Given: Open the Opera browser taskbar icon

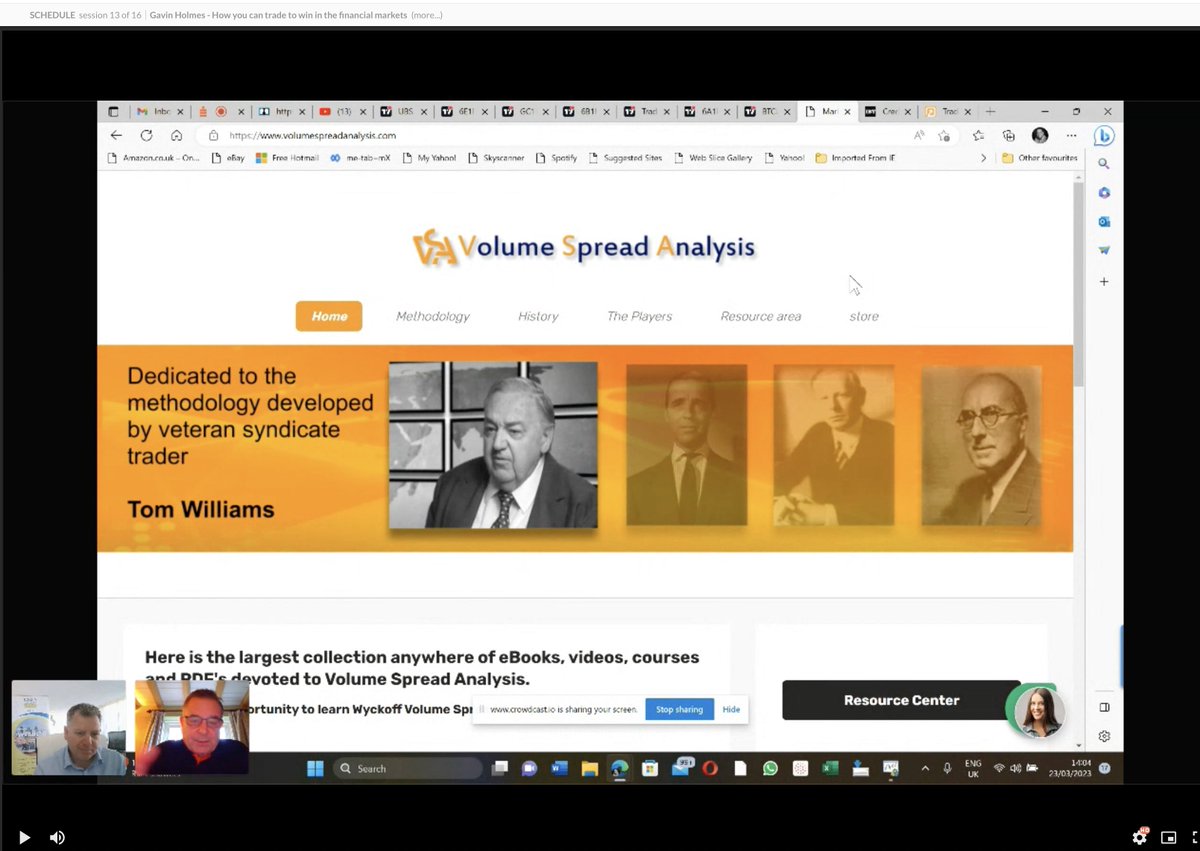Looking at the screenshot, I should coord(710,768).
